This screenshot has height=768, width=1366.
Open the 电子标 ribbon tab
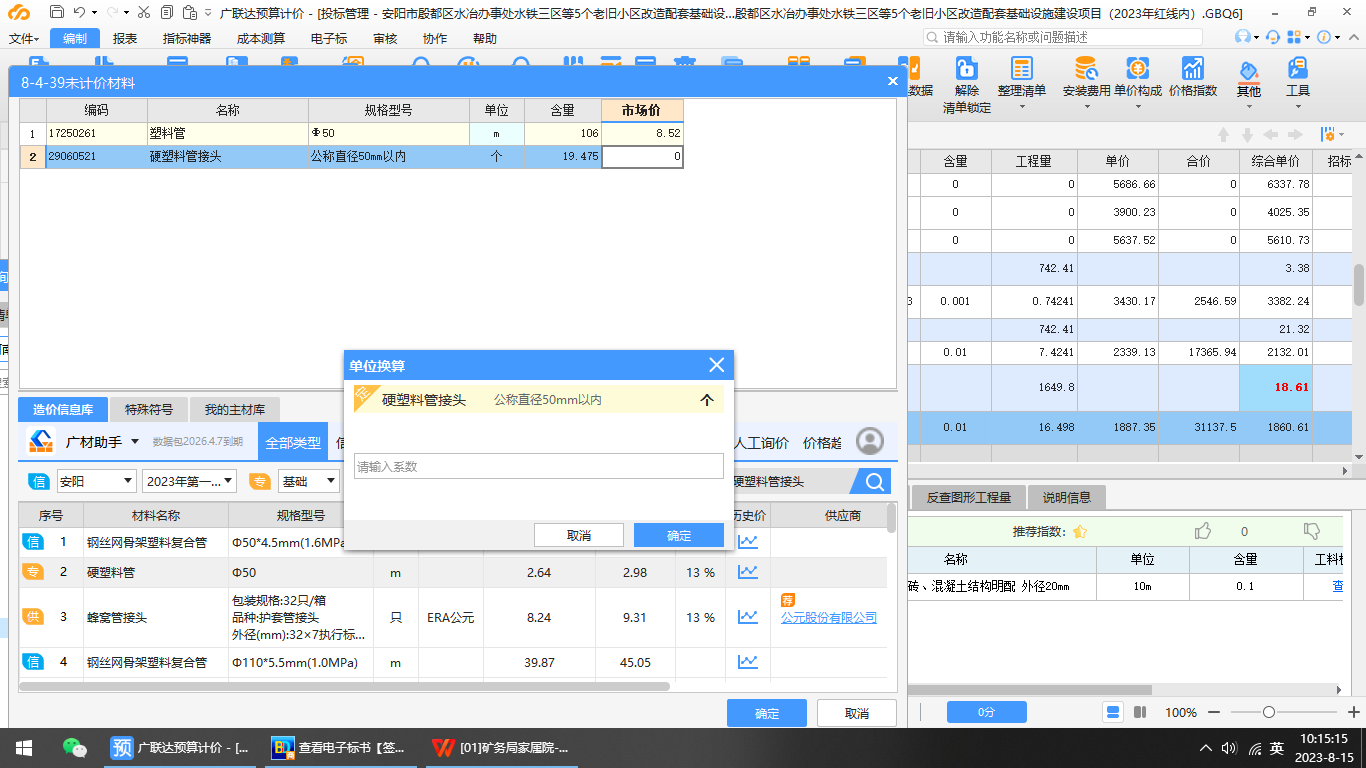tap(329, 38)
